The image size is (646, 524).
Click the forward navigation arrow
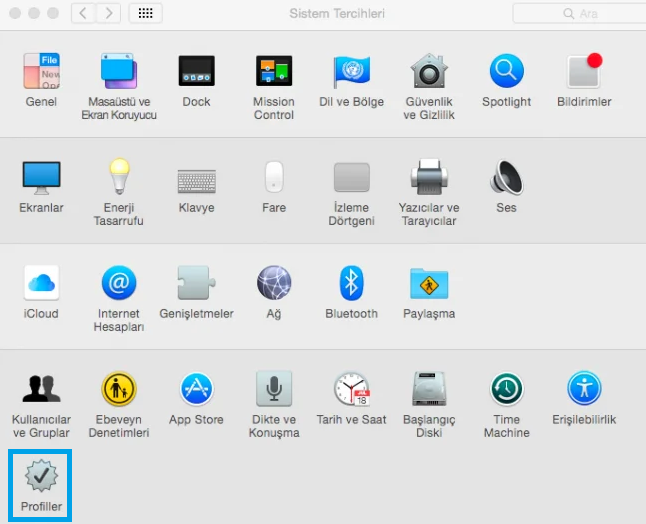tap(108, 13)
